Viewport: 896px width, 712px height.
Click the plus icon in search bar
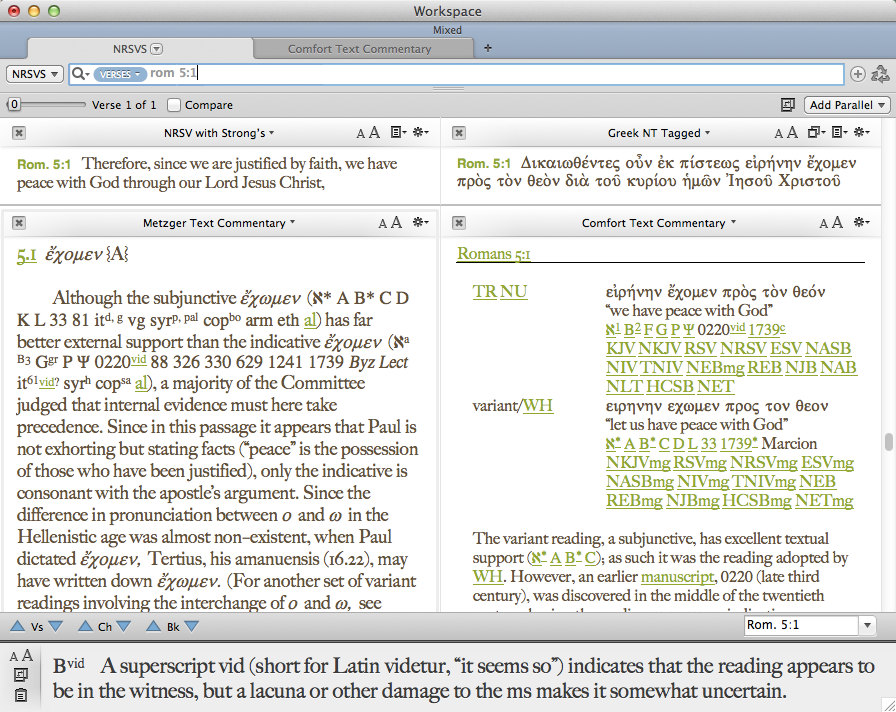[857, 74]
